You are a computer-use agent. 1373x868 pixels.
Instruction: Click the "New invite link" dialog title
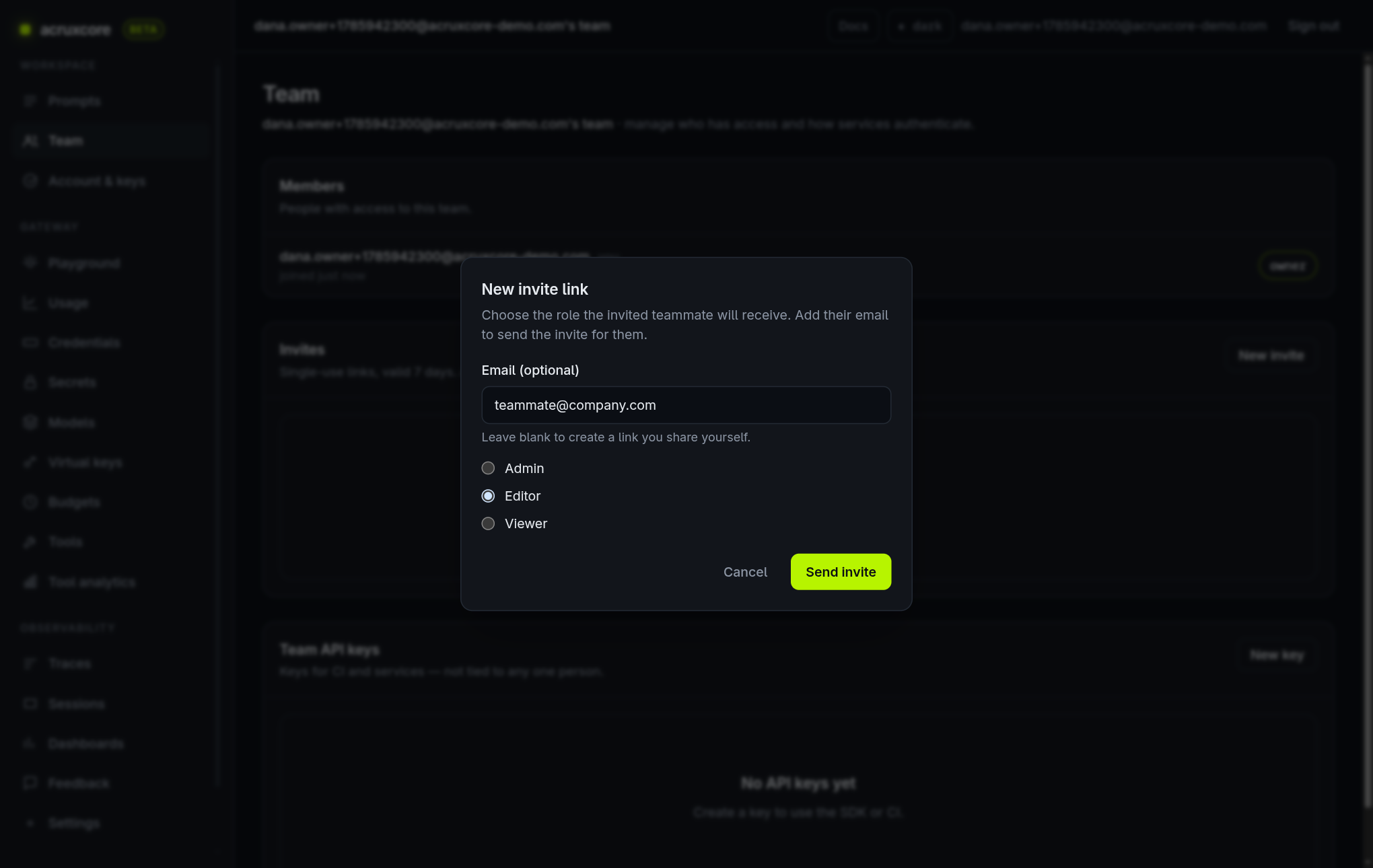(534, 289)
